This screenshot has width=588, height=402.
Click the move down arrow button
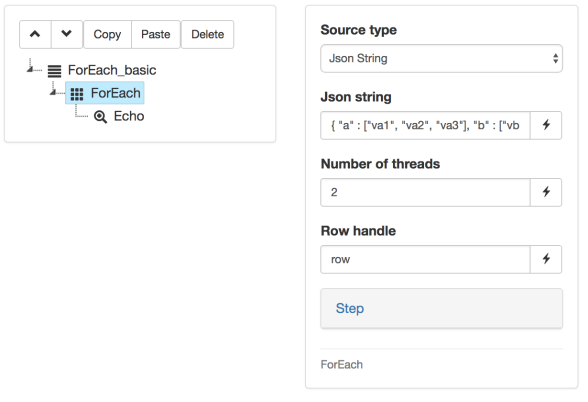(x=67, y=34)
